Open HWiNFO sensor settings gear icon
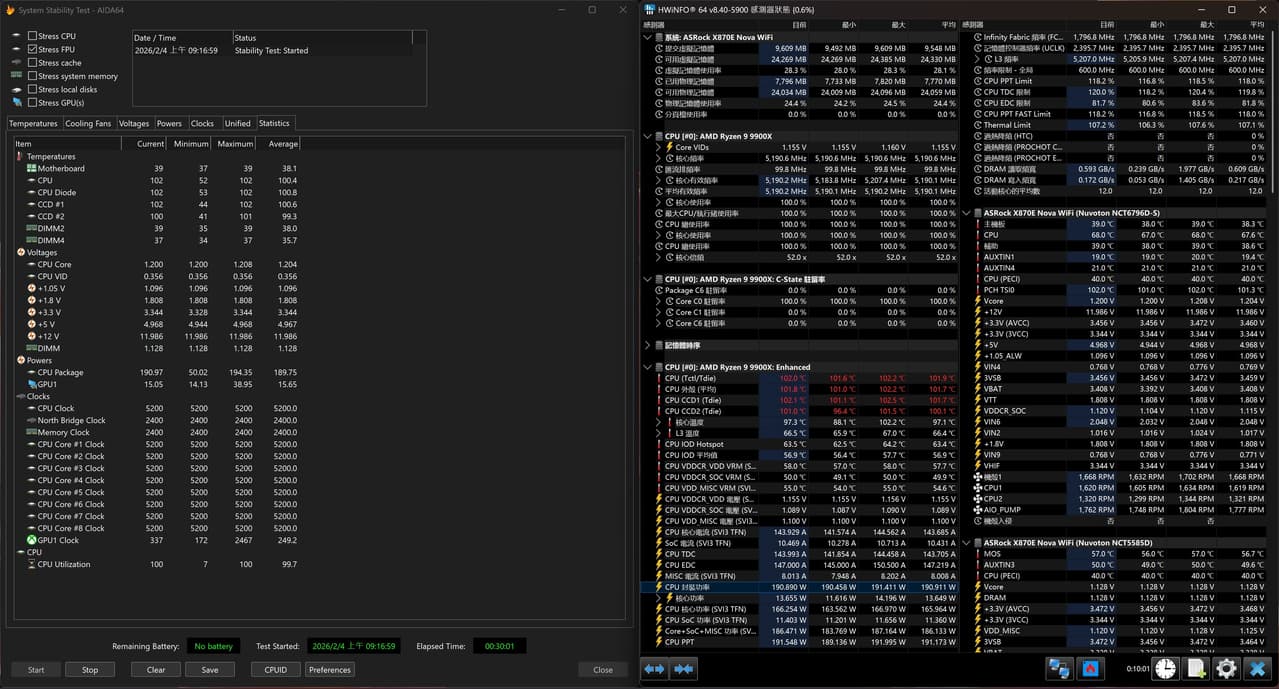Image resolution: width=1279 pixels, height=689 pixels. click(1226, 669)
